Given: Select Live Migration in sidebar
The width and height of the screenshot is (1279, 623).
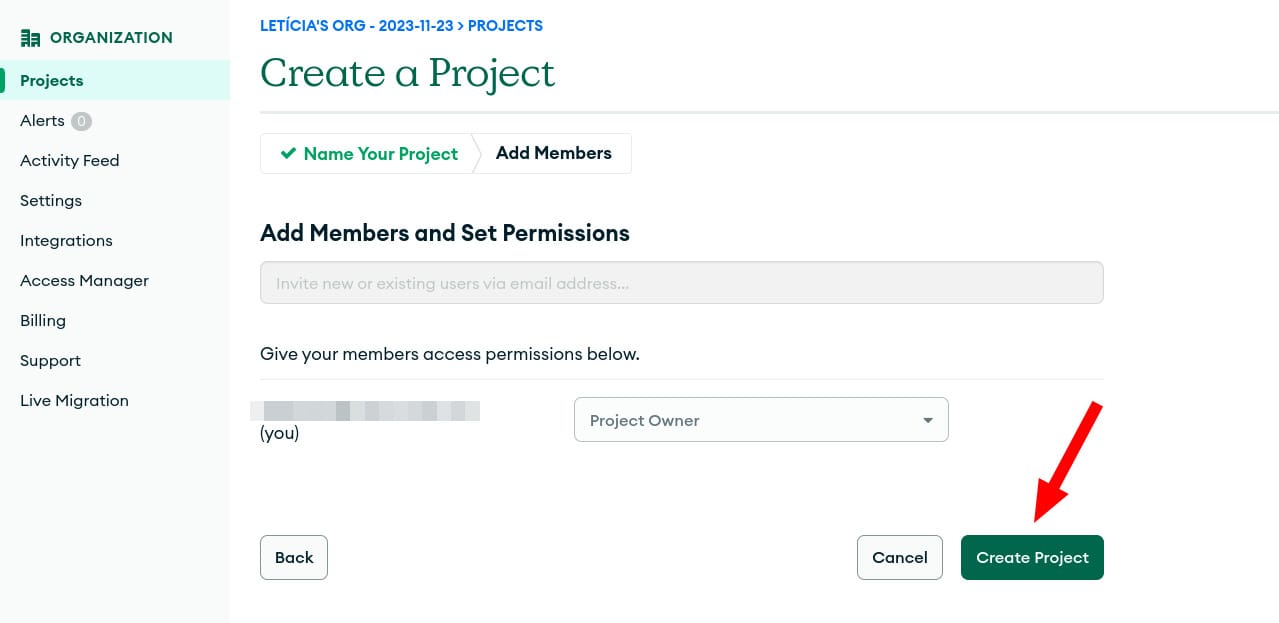Looking at the screenshot, I should [x=74, y=400].
